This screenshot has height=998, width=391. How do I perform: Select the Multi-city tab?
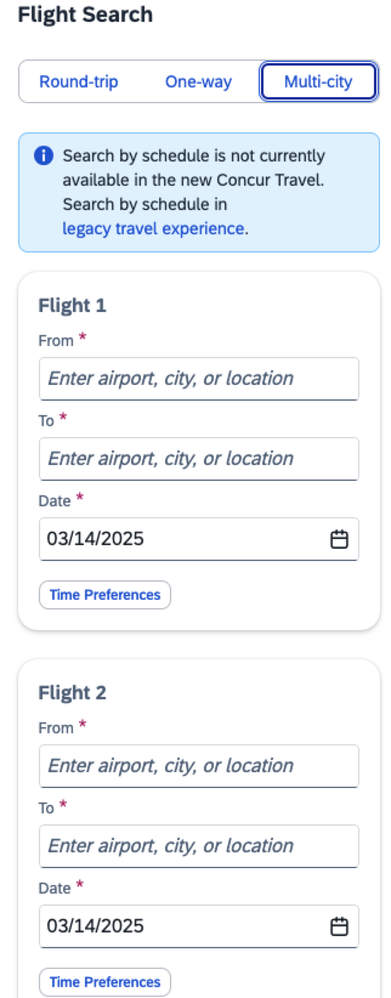(318, 81)
